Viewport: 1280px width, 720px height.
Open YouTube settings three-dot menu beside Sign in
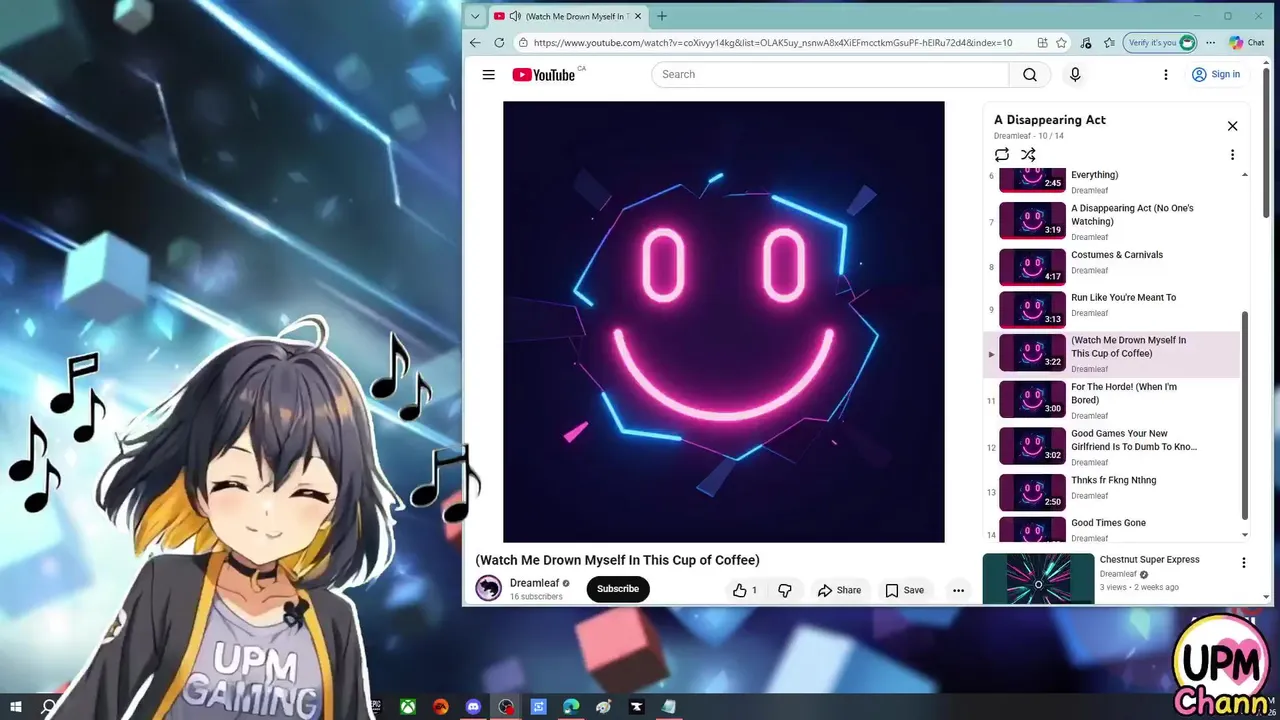click(x=1165, y=75)
